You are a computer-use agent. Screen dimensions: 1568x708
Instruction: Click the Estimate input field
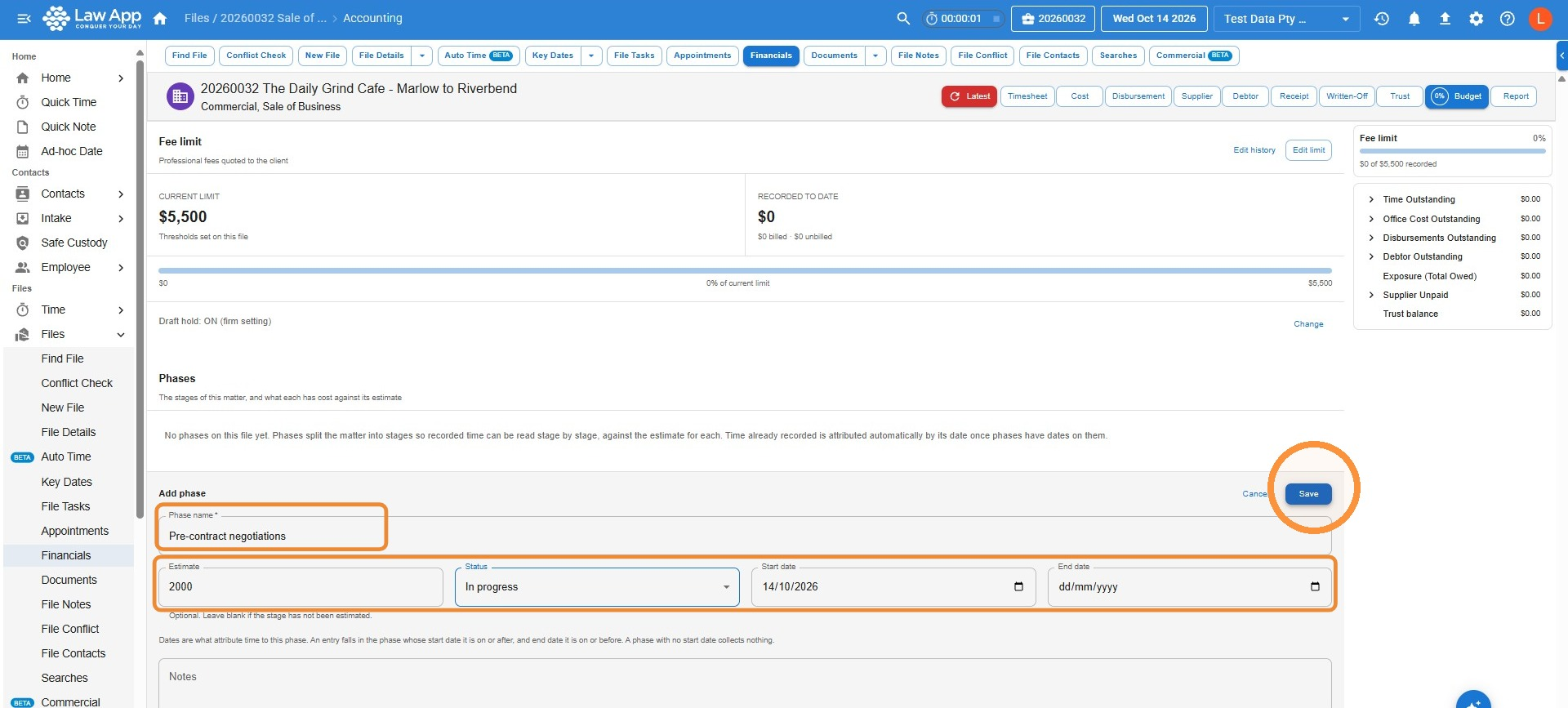point(301,587)
